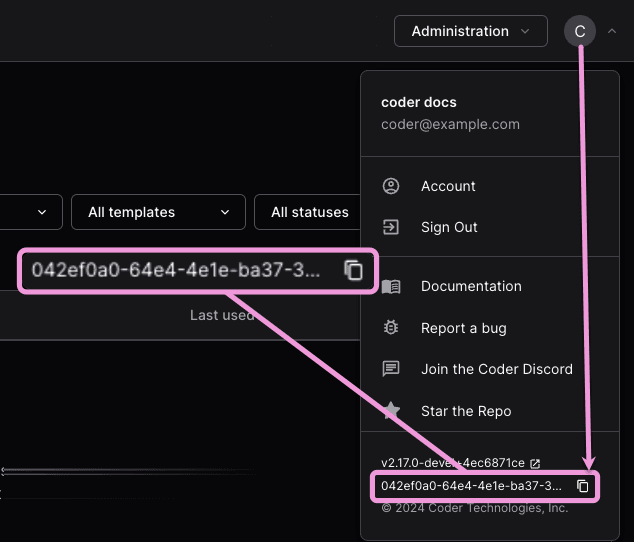Select Sign Out from user menu
Screen dimensions: 634x542
tap(490, 227)
